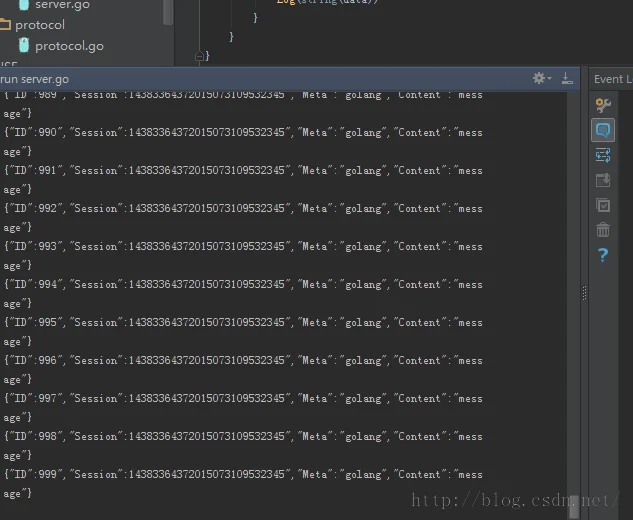Collapse the code fold marker in editor gutter

tap(199, 56)
